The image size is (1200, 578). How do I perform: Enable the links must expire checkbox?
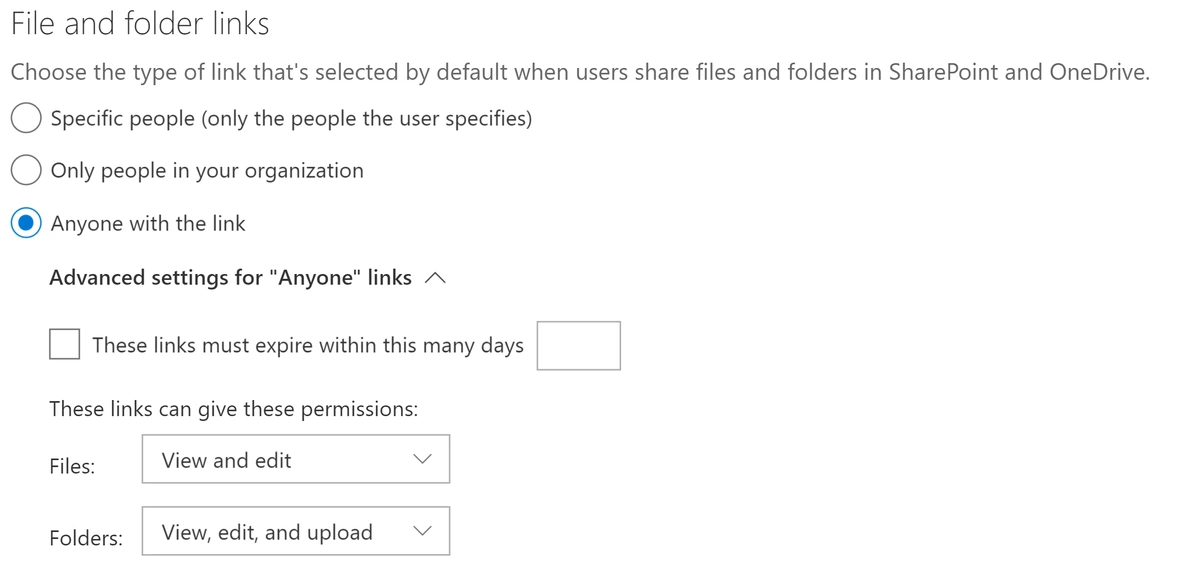coord(65,345)
